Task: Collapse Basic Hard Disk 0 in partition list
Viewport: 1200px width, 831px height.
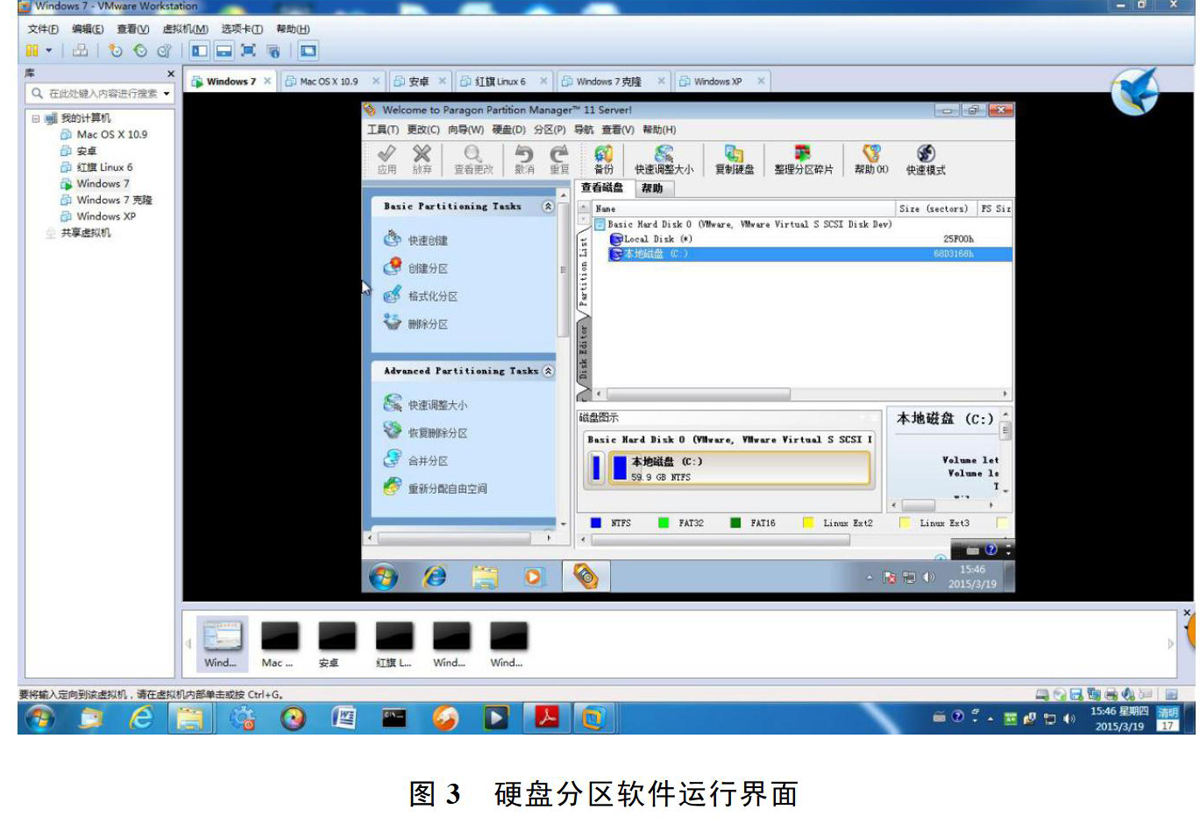Action: pyautogui.click(x=600, y=225)
